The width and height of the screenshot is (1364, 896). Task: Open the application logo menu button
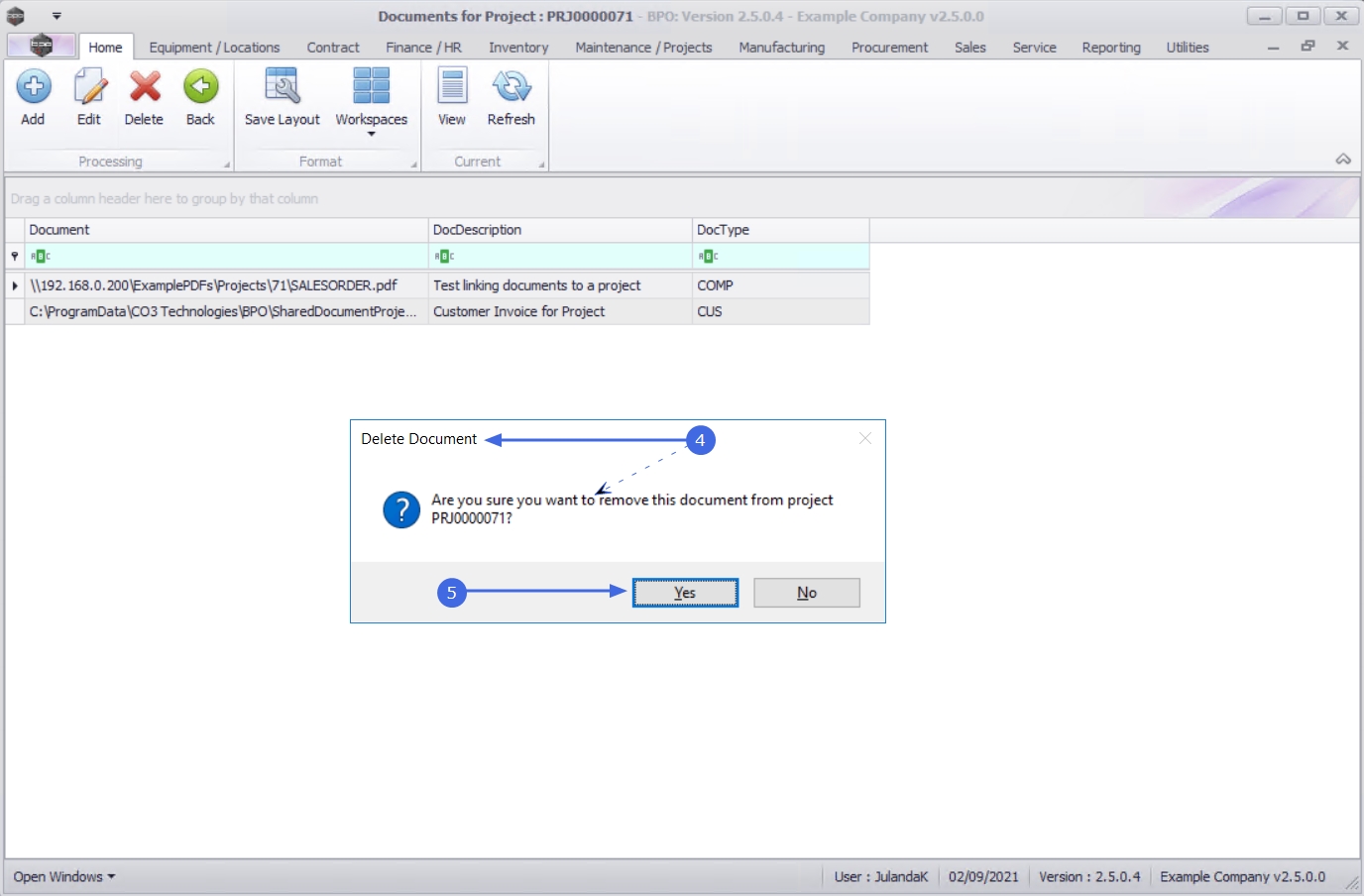click(x=41, y=46)
